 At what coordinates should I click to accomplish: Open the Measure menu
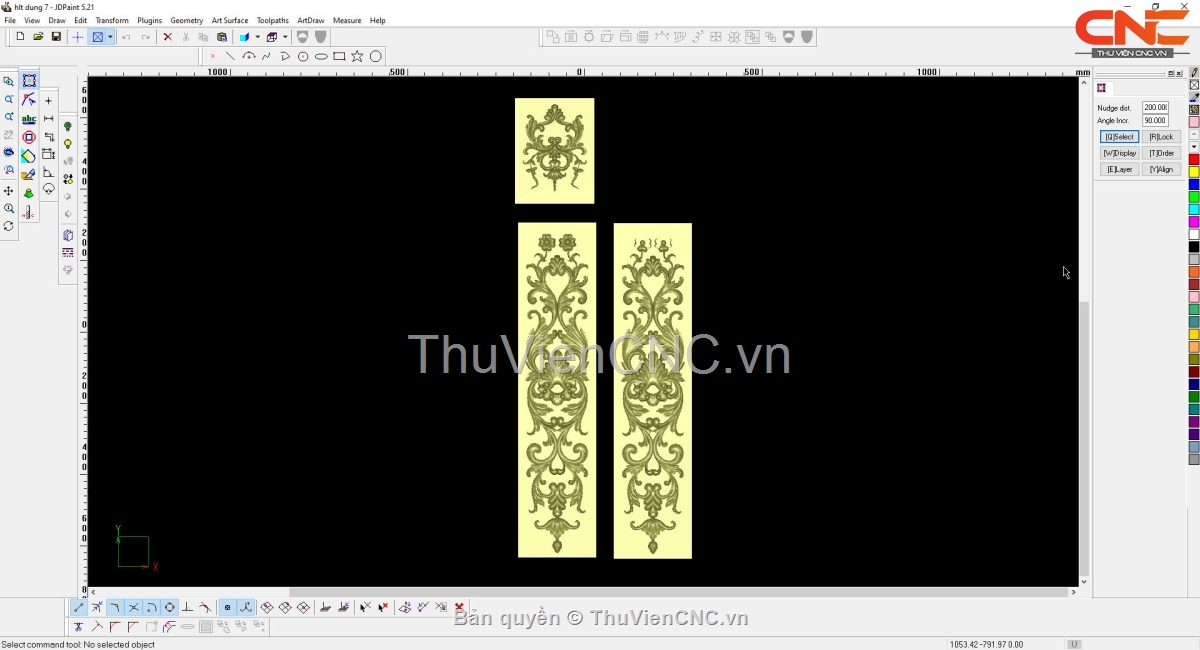tap(347, 20)
